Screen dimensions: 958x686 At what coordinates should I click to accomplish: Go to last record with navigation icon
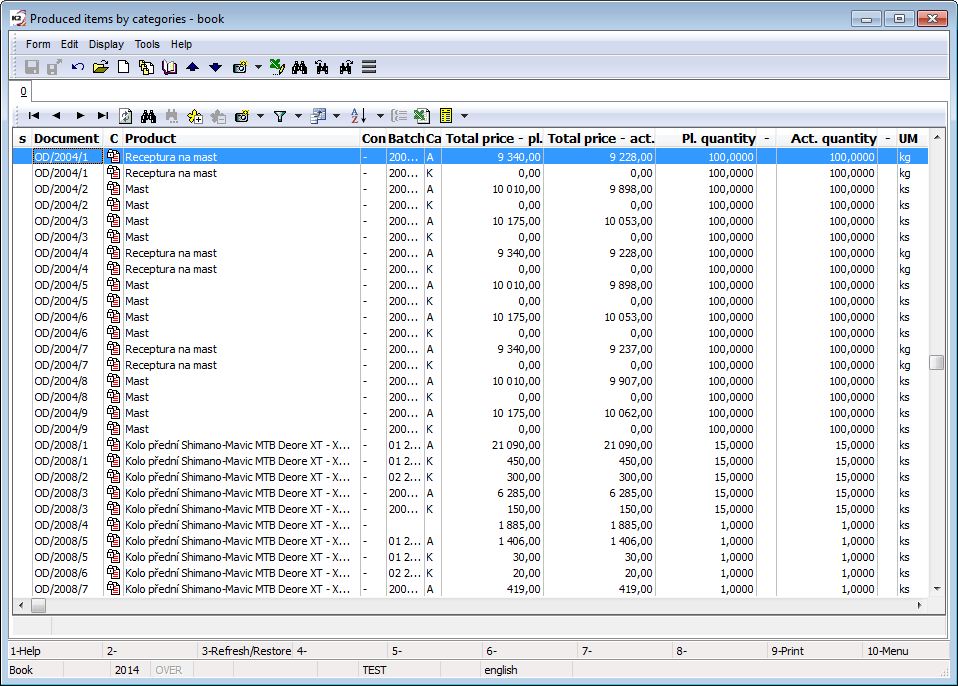(103, 116)
